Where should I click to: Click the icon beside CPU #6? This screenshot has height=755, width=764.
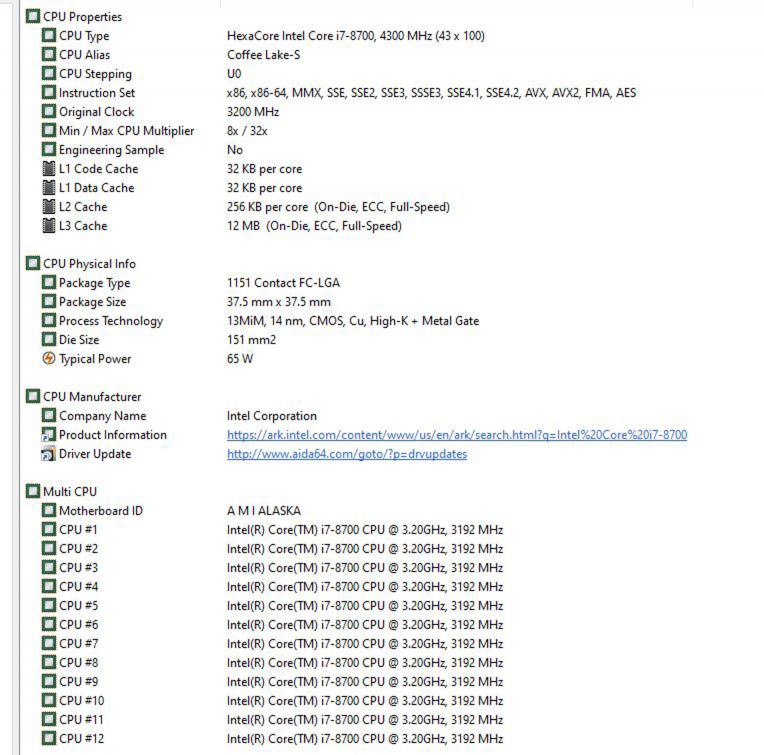[x=49, y=624]
